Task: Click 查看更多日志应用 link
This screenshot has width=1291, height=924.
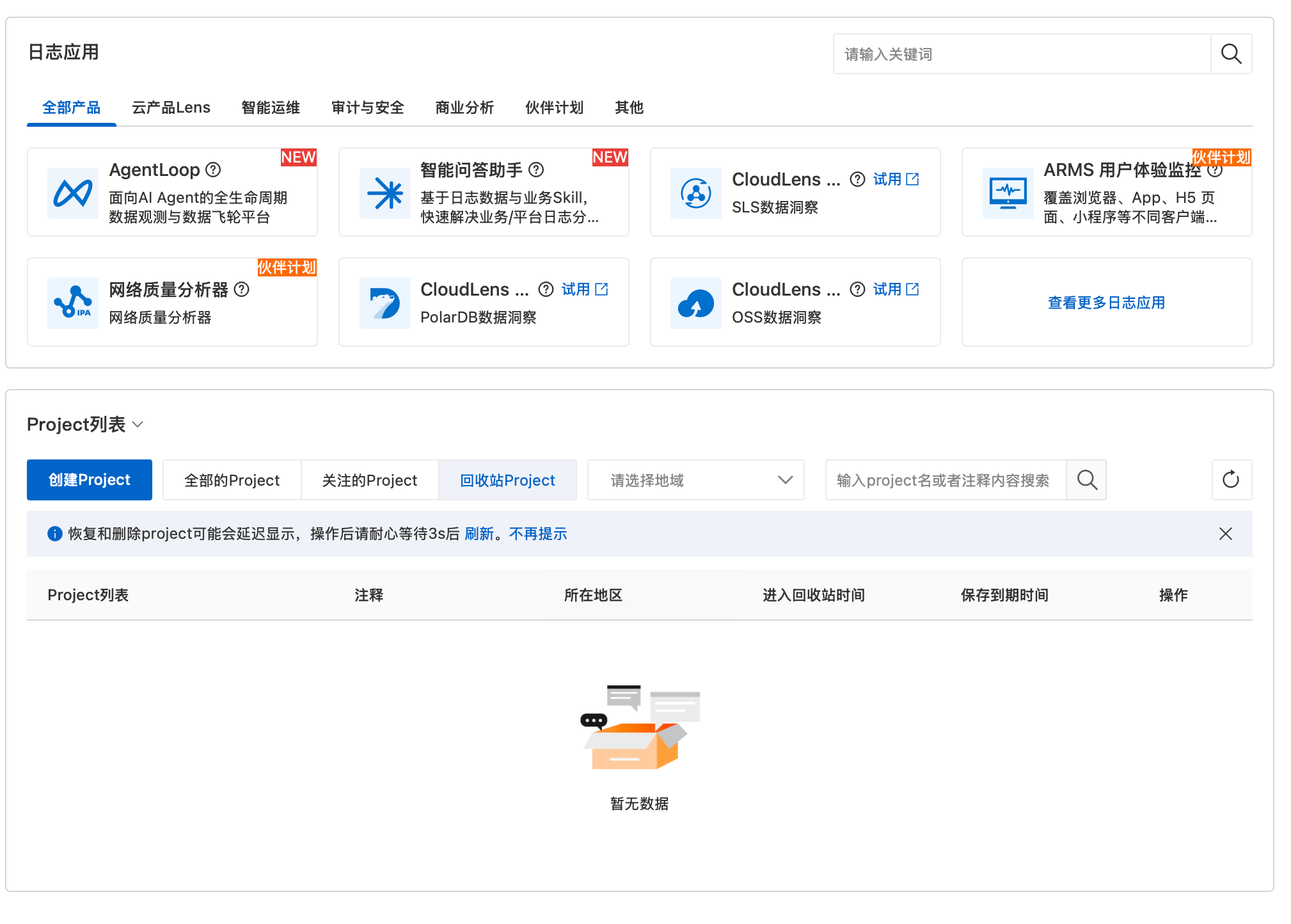Action: coord(1106,303)
